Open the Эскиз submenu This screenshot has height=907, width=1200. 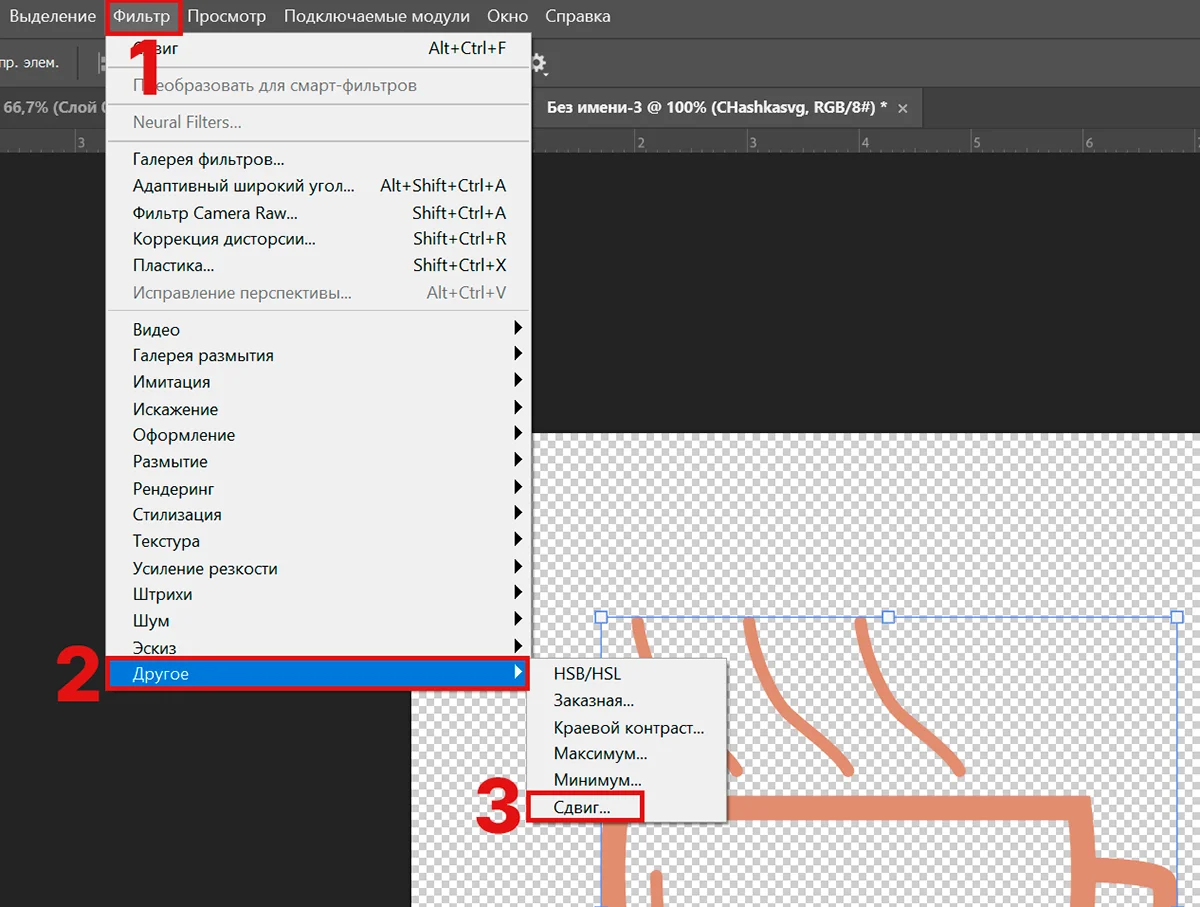click(x=318, y=647)
